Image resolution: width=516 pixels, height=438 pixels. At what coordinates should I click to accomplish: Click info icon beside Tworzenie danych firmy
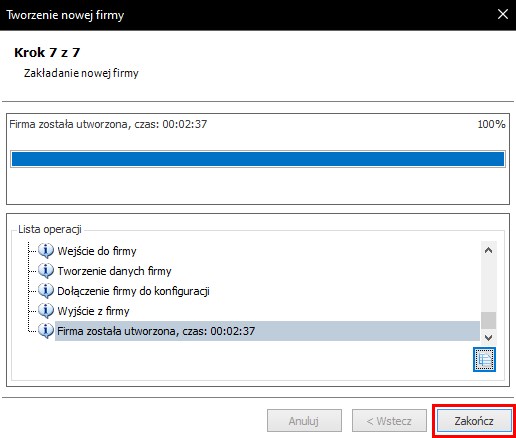pyautogui.click(x=46, y=271)
